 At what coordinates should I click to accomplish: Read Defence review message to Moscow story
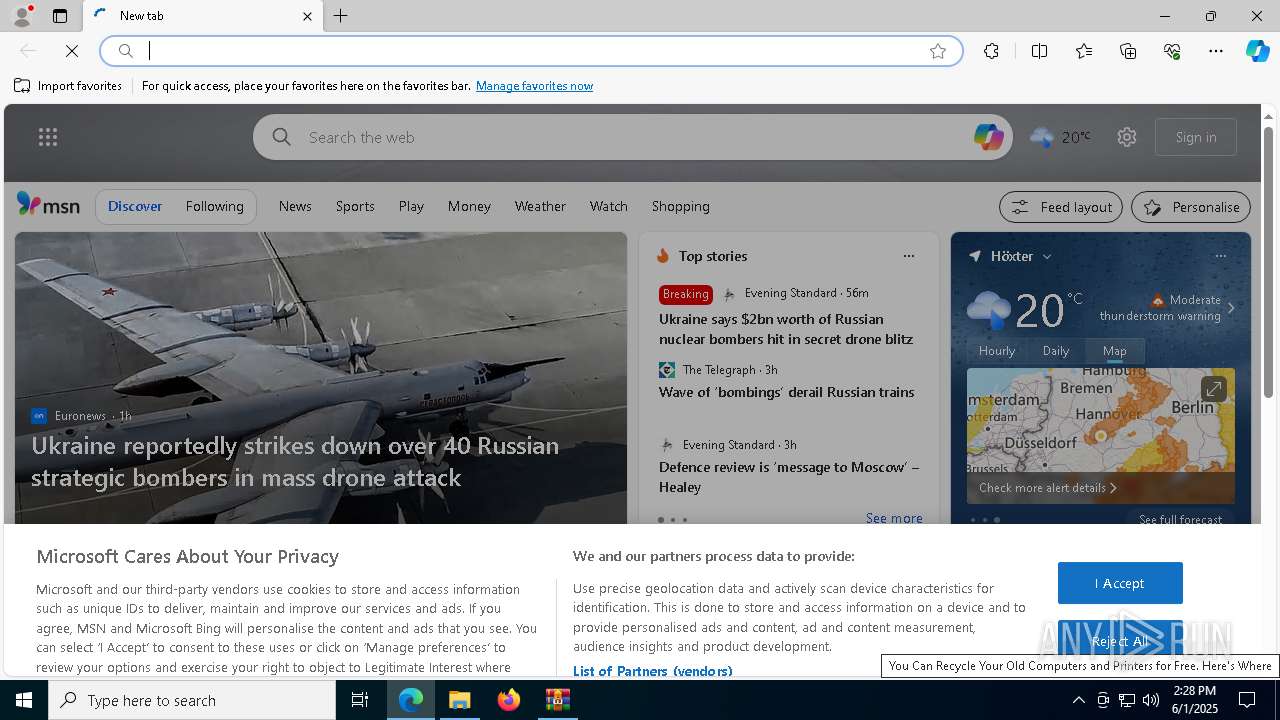[789, 477]
